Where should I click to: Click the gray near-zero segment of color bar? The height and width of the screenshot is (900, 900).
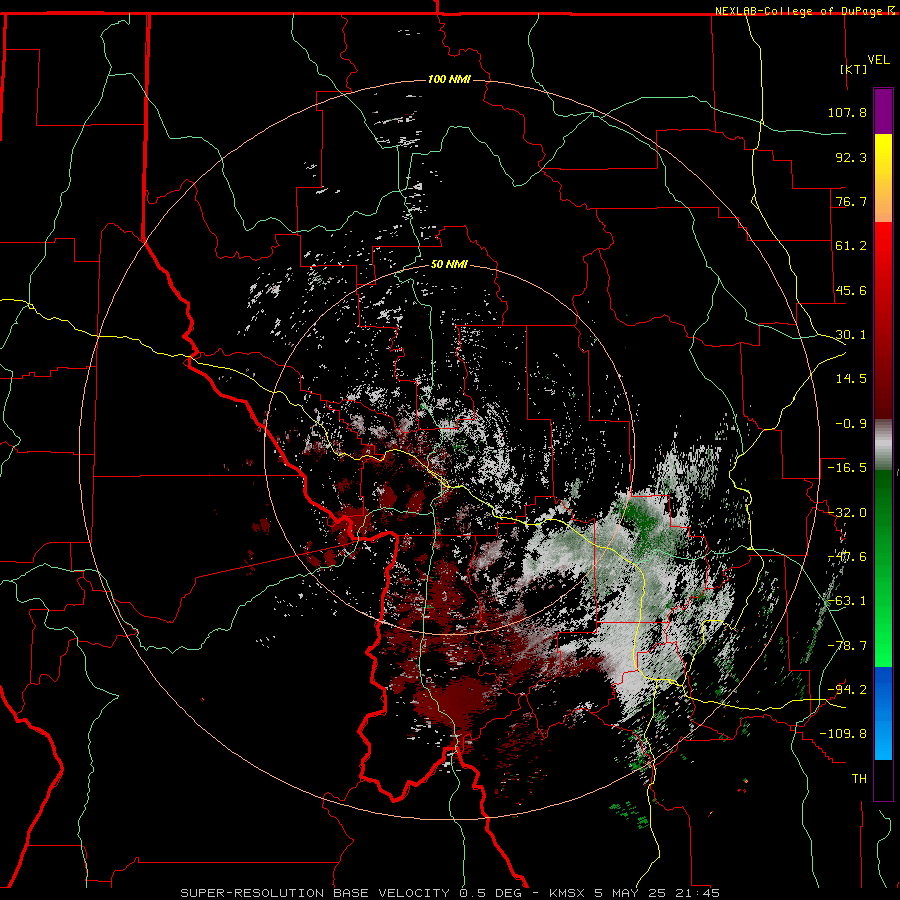click(883, 445)
